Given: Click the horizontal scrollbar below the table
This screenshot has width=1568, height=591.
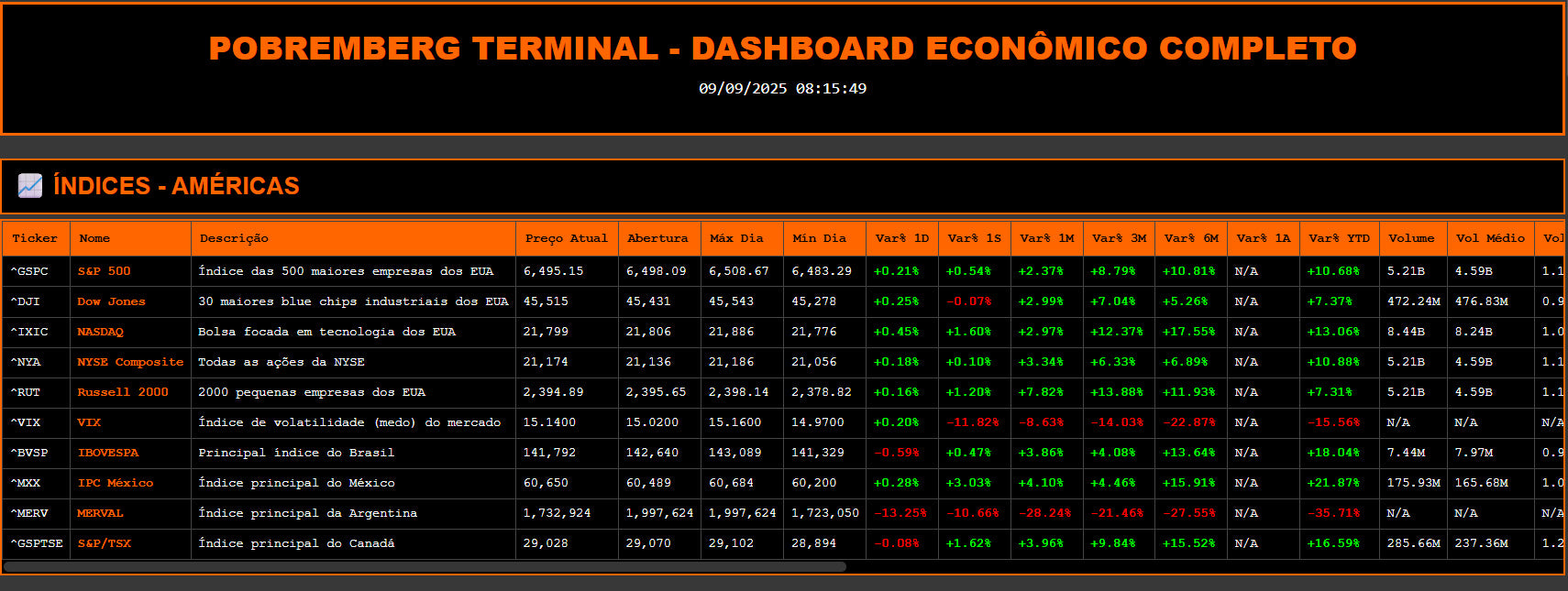Looking at the screenshot, I should (425, 566).
